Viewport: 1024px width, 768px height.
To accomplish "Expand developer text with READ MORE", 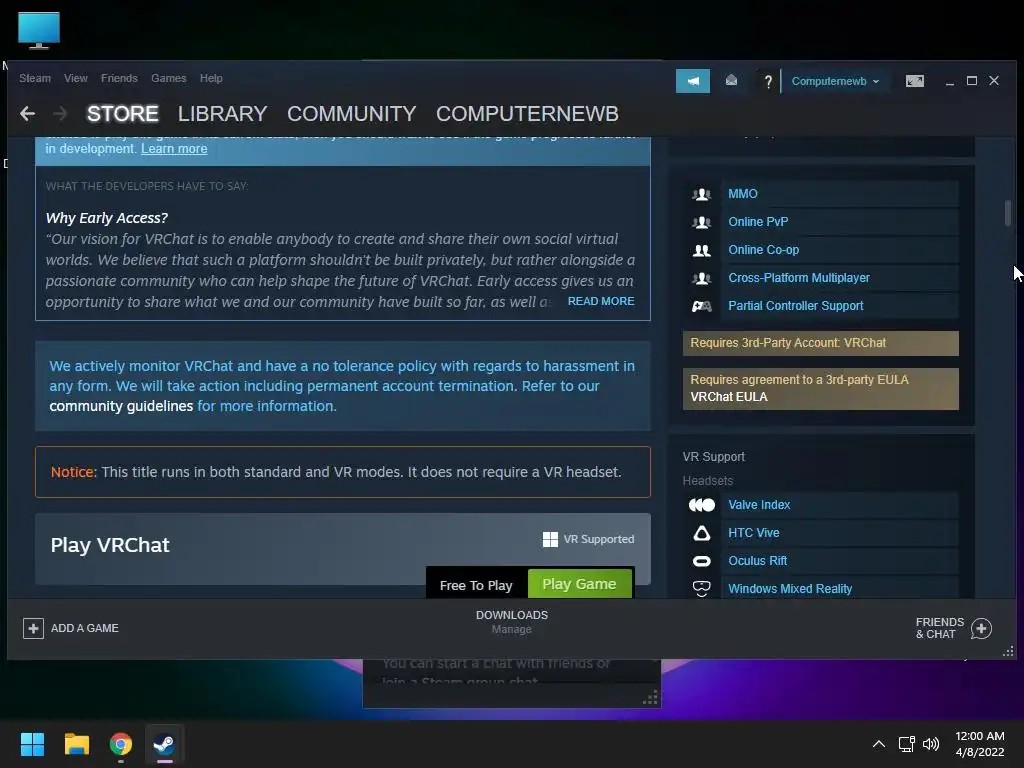I will (x=601, y=301).
